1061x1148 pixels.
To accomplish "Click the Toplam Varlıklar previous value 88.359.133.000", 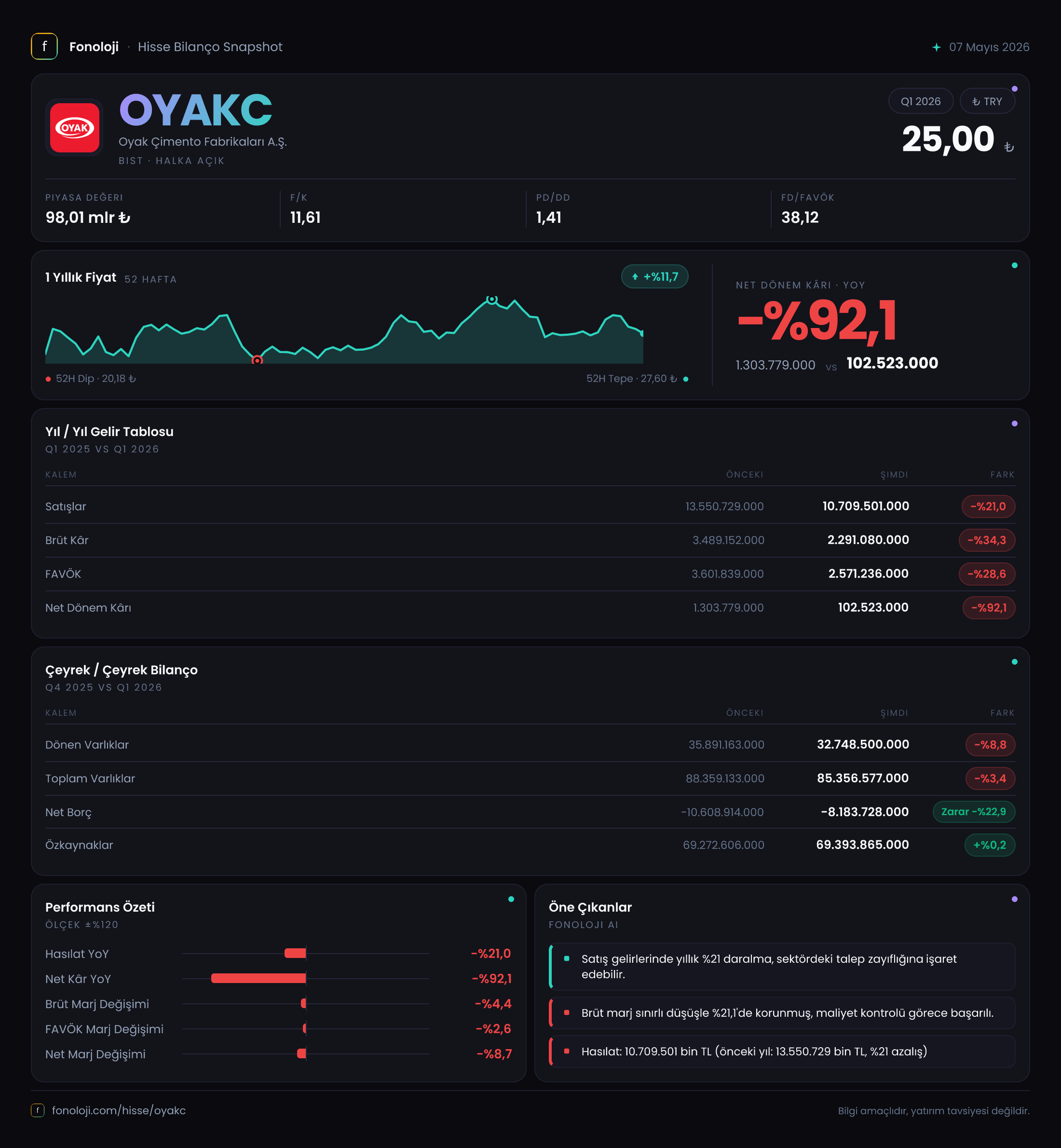I will tap(724, 779).
